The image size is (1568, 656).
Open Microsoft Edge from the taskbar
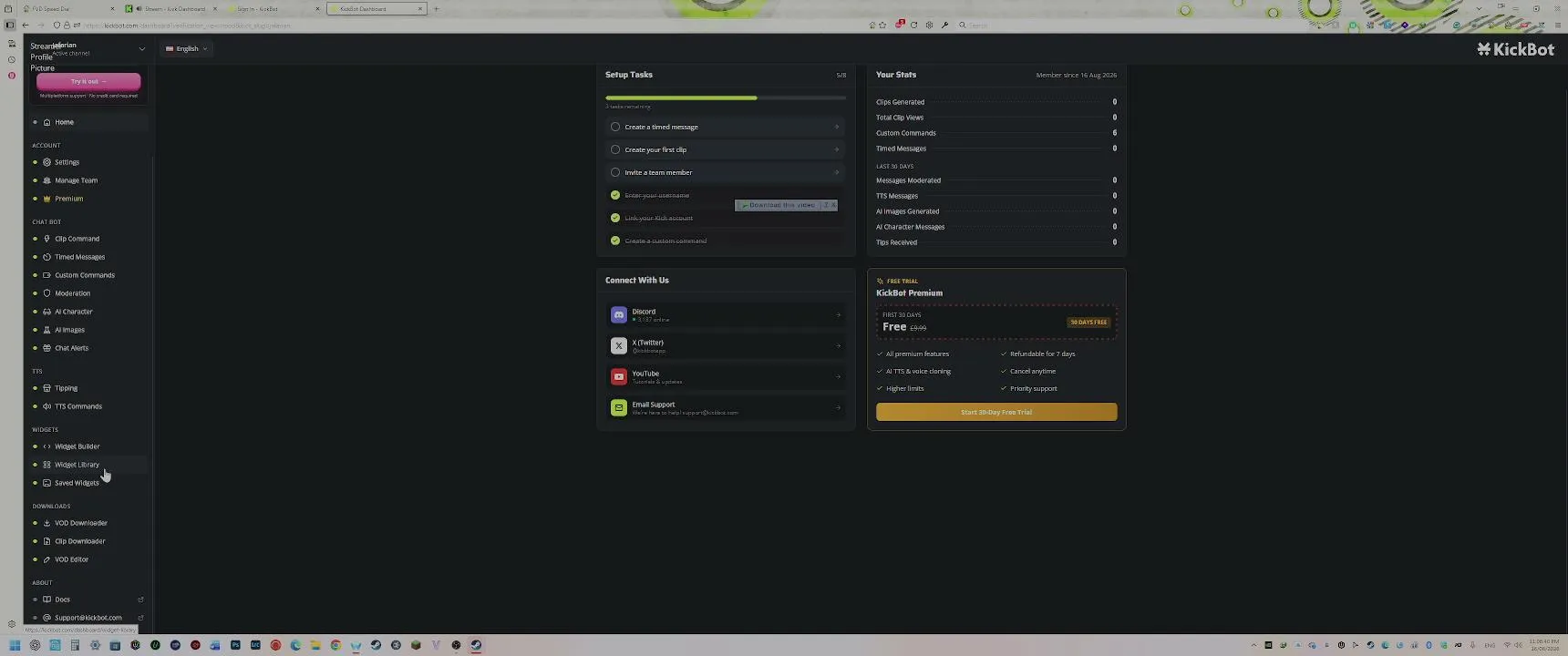click(x=295, y=645)
